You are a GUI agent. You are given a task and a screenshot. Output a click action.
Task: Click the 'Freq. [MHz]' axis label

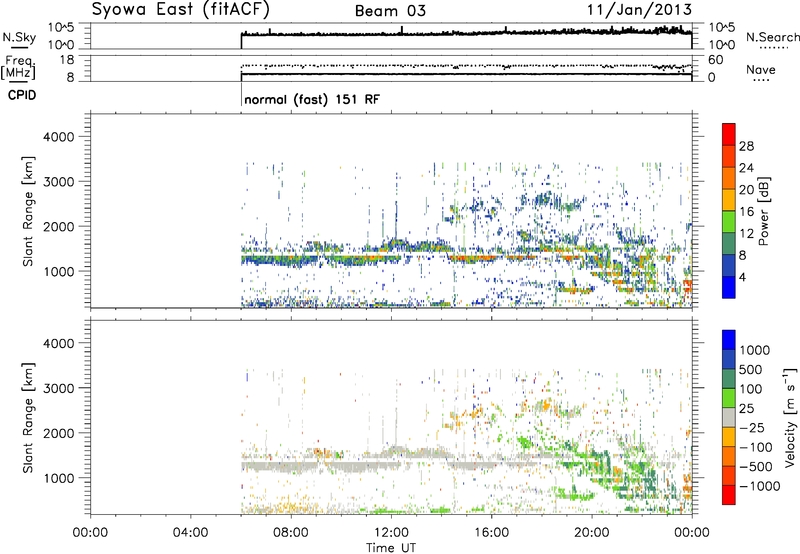point(18,67)
